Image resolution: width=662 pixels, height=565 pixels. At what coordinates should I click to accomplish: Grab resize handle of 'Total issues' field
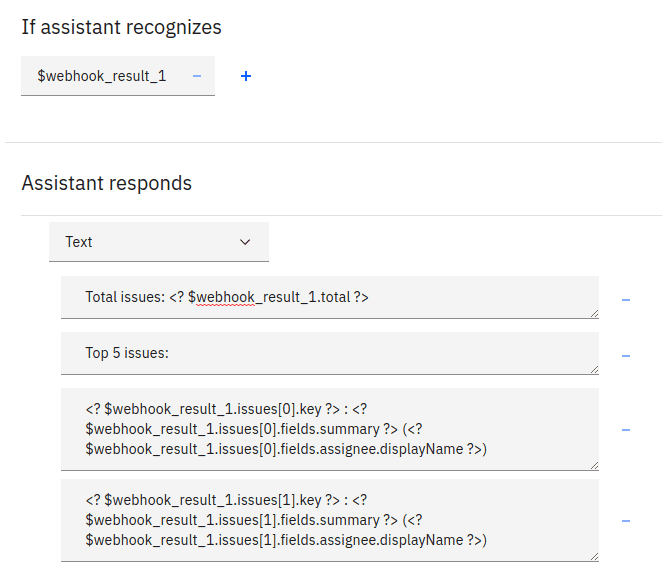point(594,314)
